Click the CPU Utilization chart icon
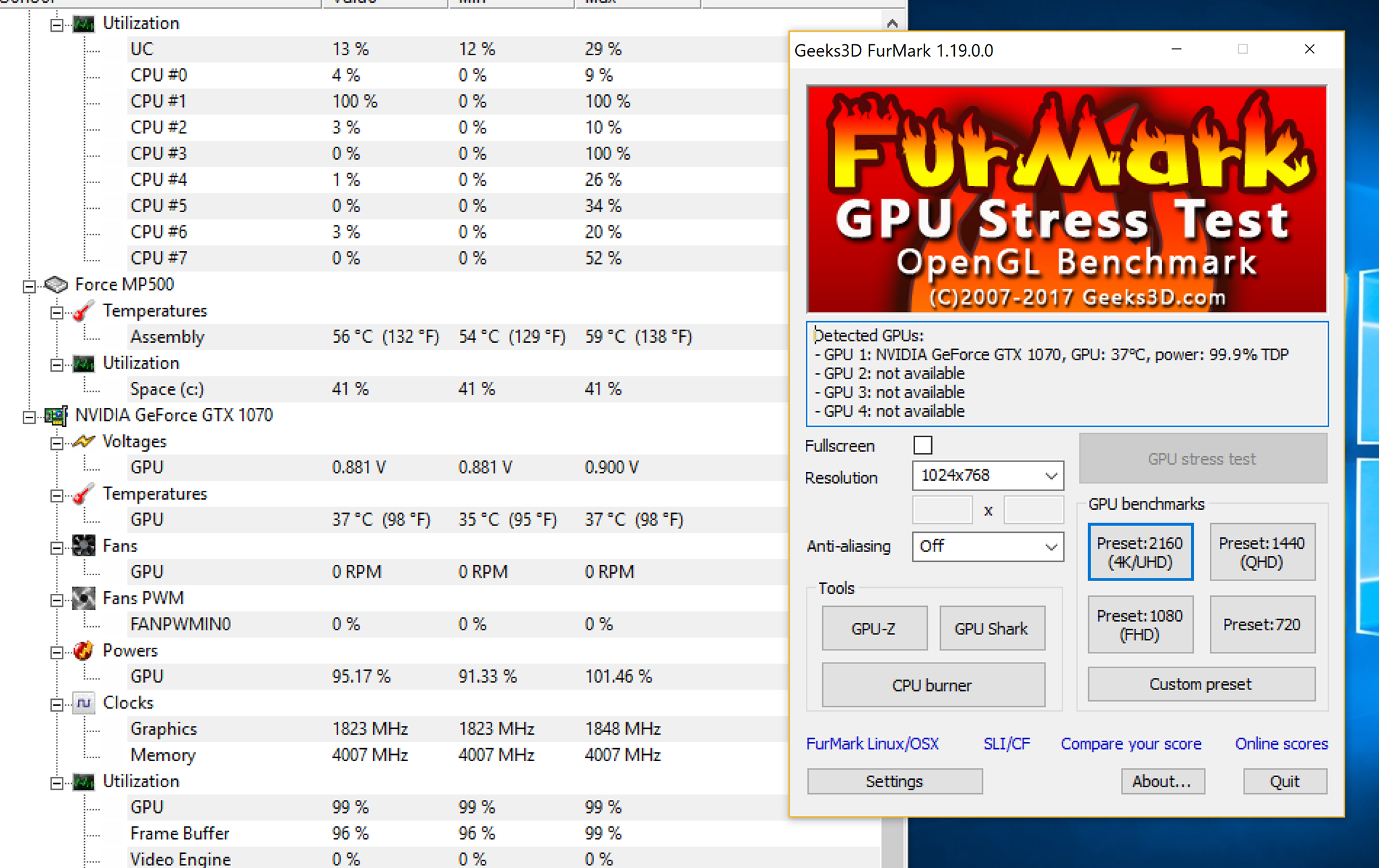Image resolution: width=1379 pixels, height=868 pixels. click(x=83, y=24)
